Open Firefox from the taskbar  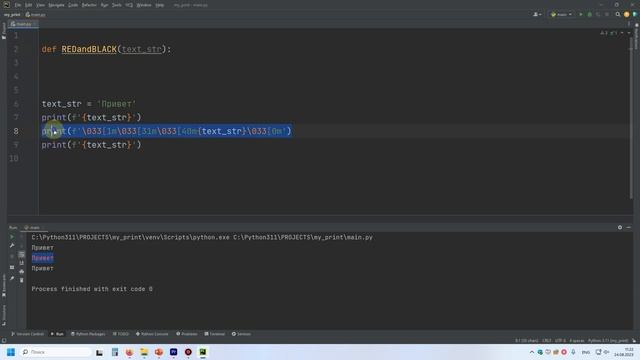coord(129,352)
